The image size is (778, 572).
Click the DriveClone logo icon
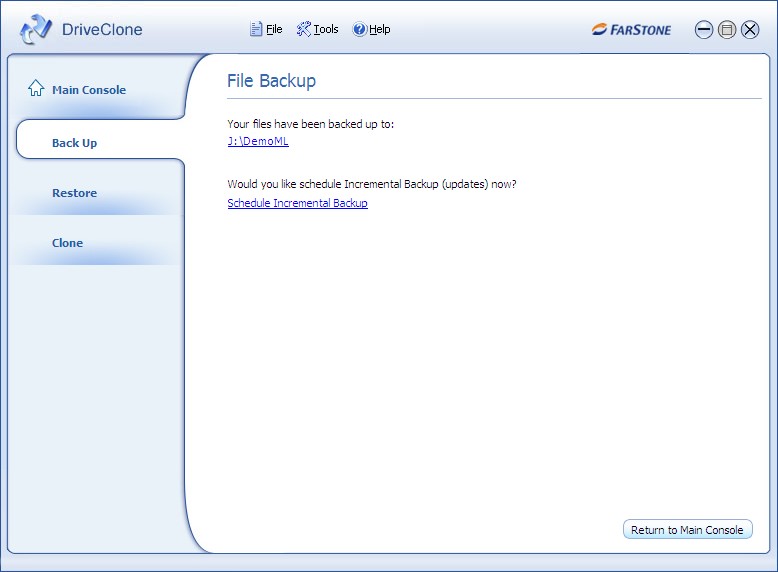(35, 30)
